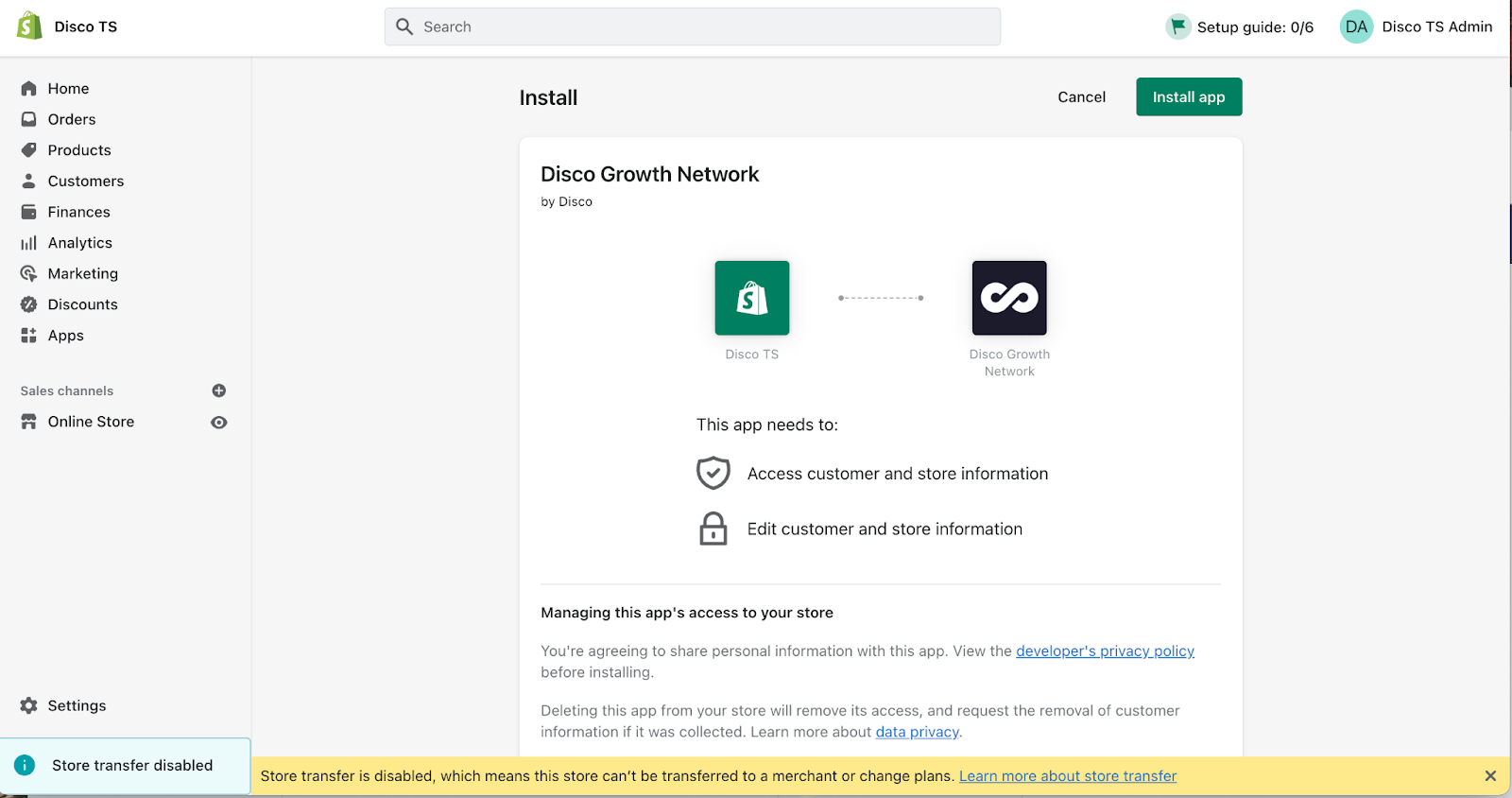Click the Marketing target icon
1512x798 pixels.
pos(29,273)
